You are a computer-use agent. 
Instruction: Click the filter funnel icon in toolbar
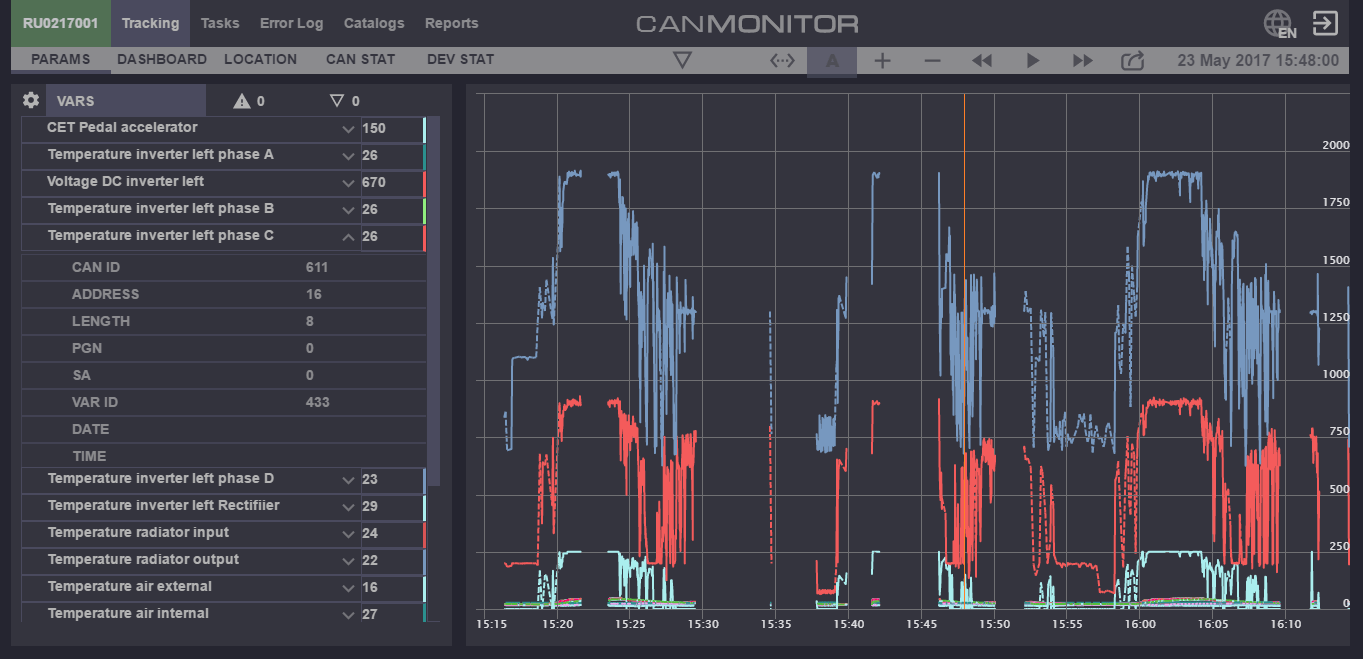(x=682, y=61)
